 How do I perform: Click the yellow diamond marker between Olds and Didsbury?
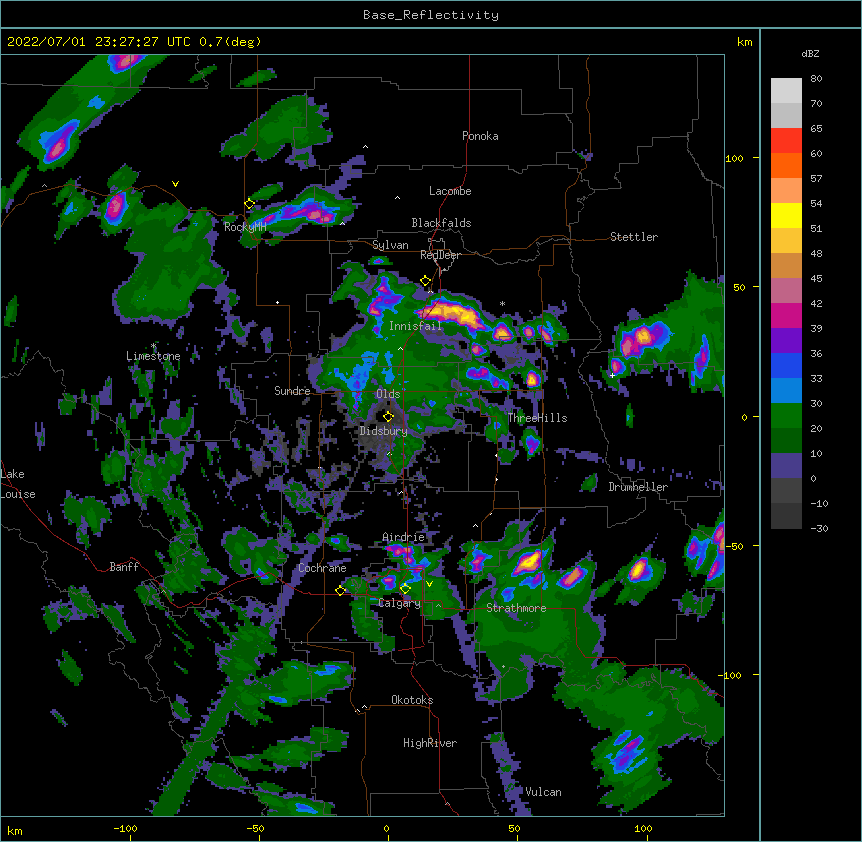tap(388, 416)
